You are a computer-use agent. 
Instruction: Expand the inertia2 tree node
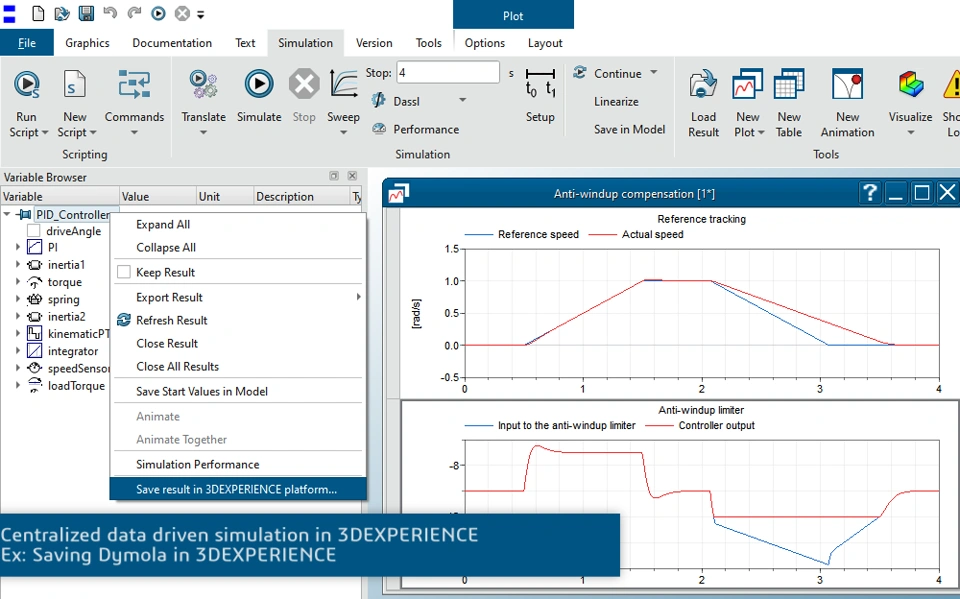point(18,317)
